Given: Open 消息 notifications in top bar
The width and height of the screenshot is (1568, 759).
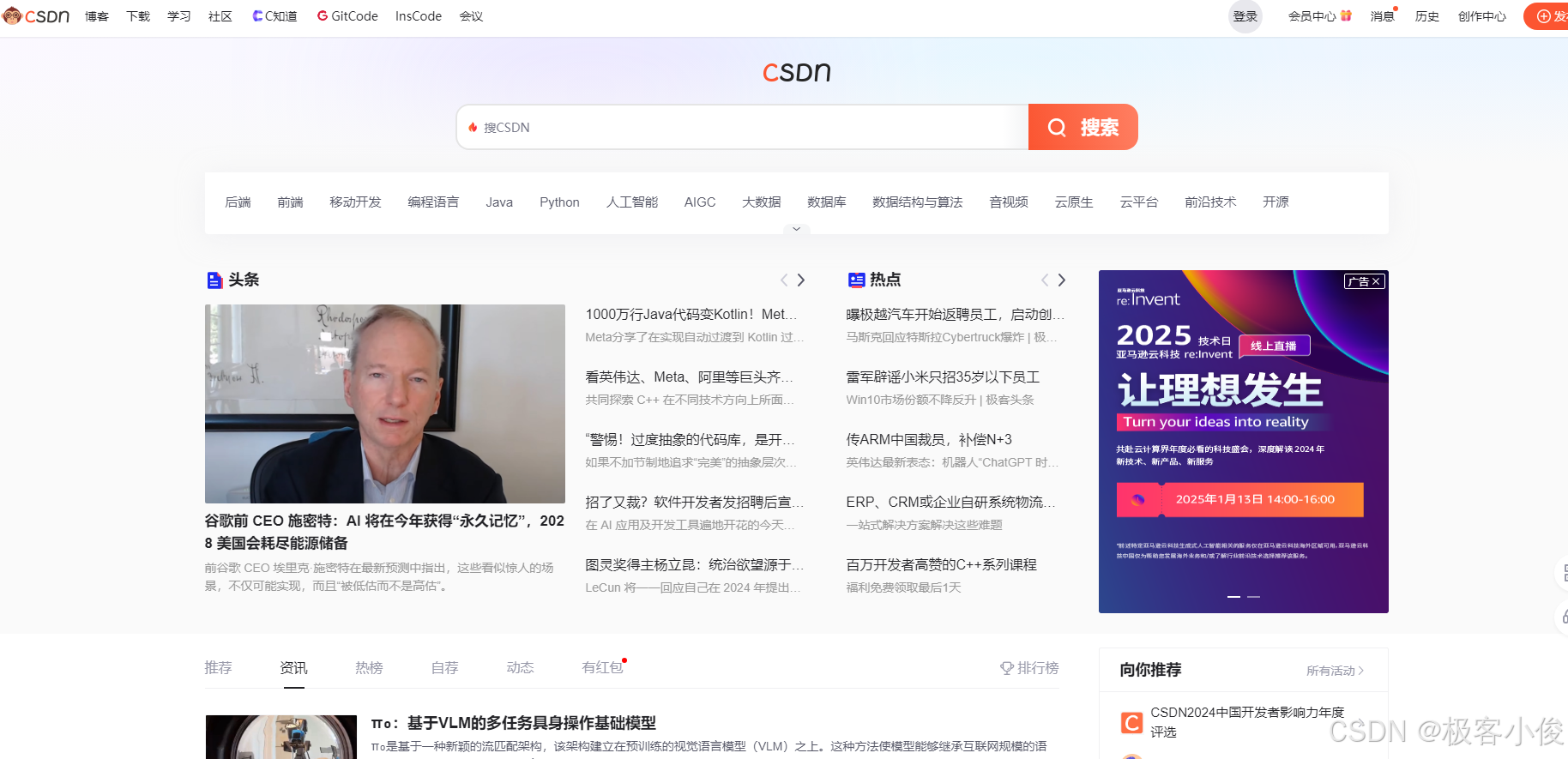Looking at the screenshot, I should (x=1382, y=16).
